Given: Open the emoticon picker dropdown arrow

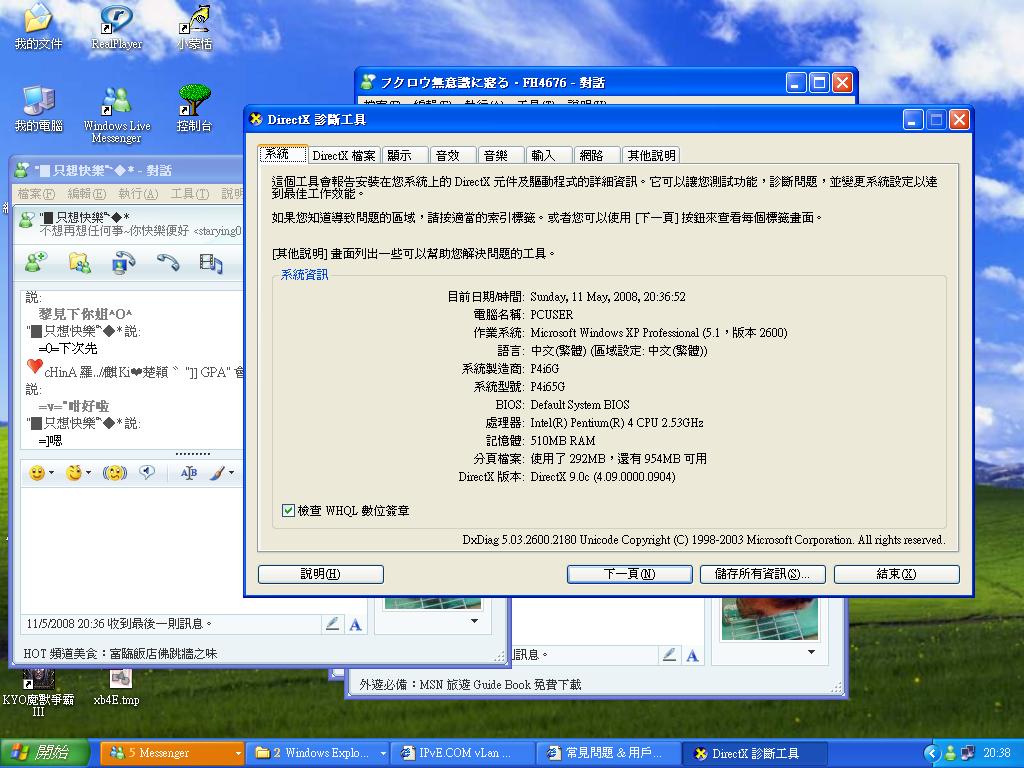Looking at the screenshot, I should pyautogui.click(x=52, y=472).
